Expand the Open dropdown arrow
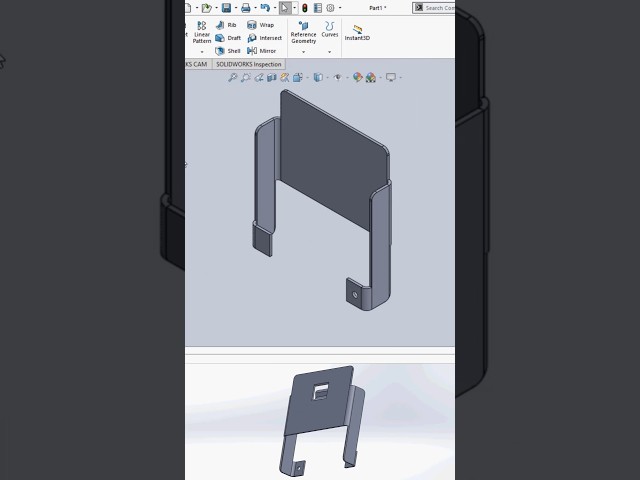 pos(216,8)
